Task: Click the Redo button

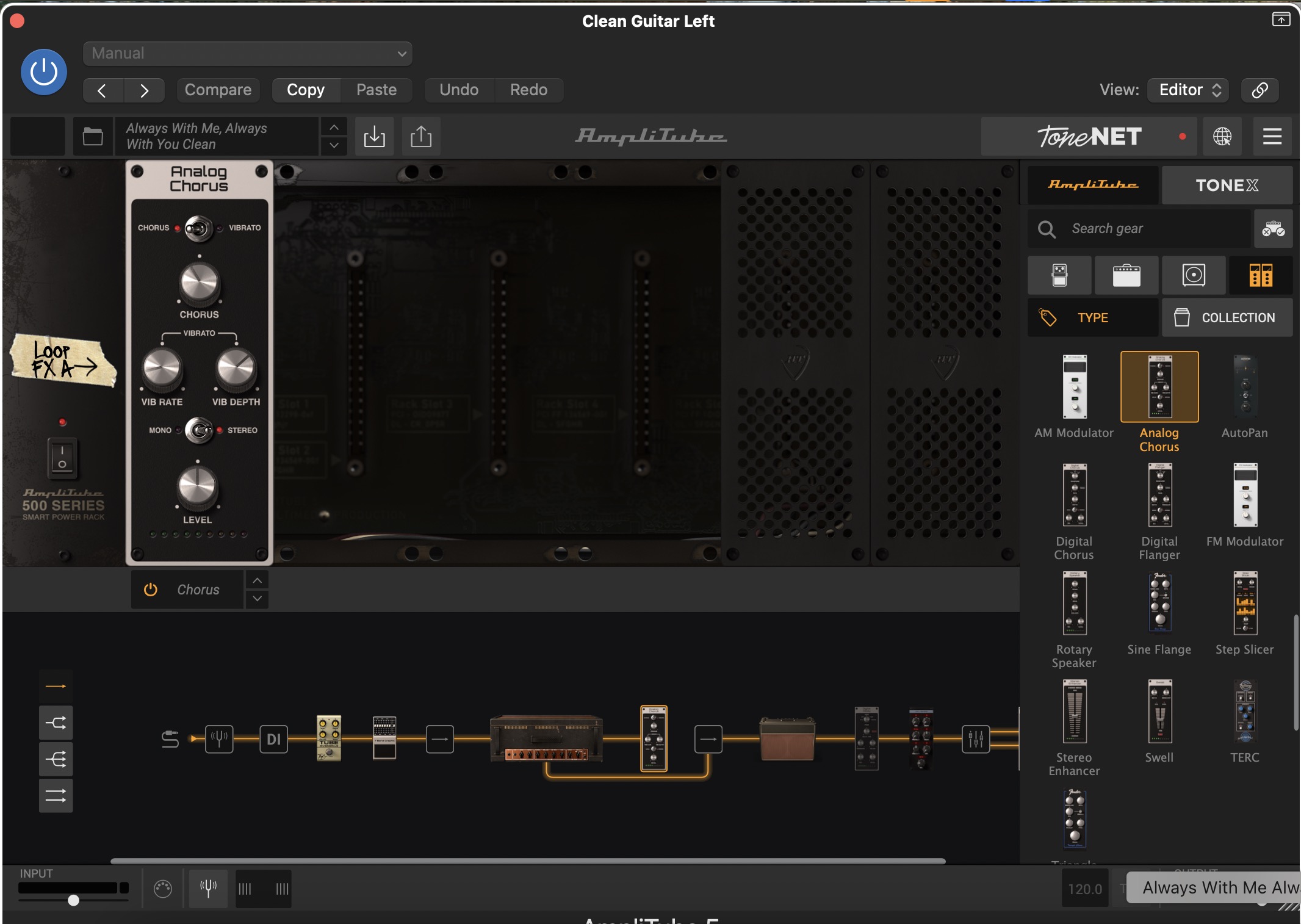Action: 528,90
